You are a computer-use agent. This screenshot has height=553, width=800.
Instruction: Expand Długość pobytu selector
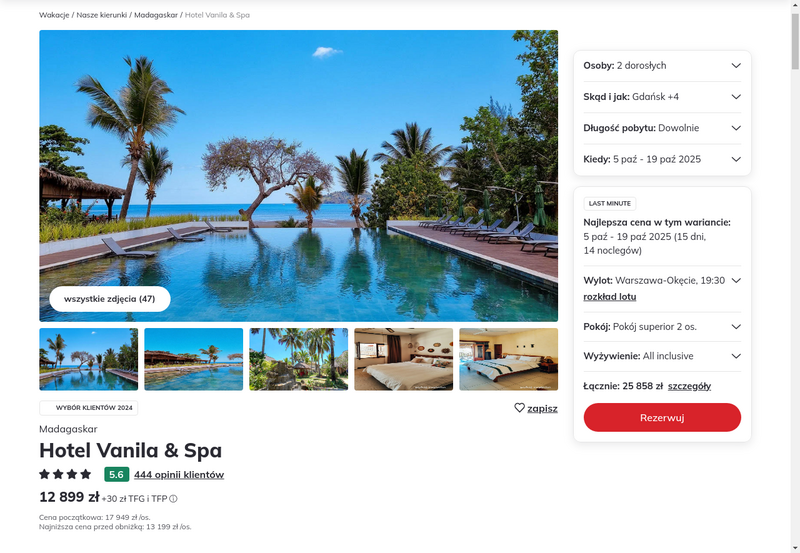click(662, 128)
